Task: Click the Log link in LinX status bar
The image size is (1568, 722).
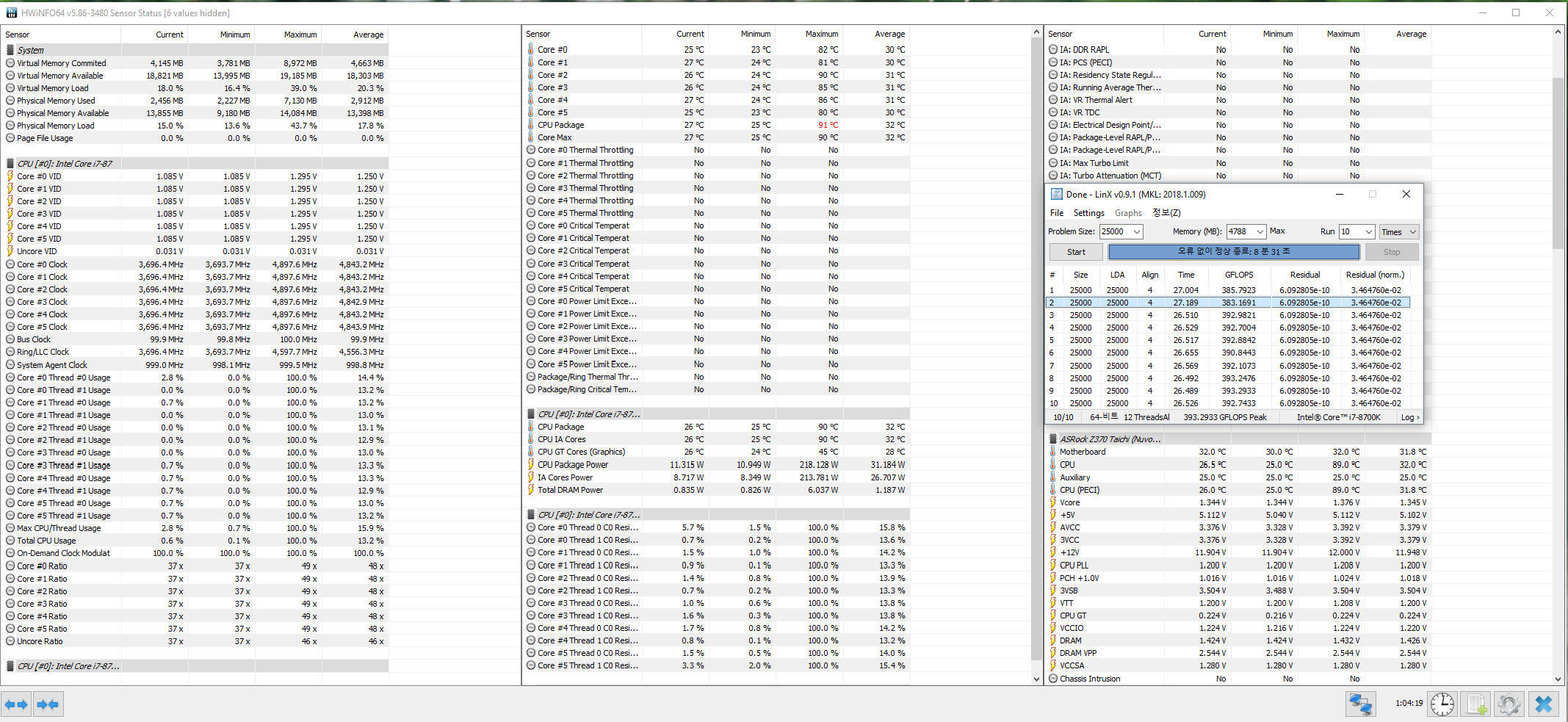Action: tap(1410, 417)
